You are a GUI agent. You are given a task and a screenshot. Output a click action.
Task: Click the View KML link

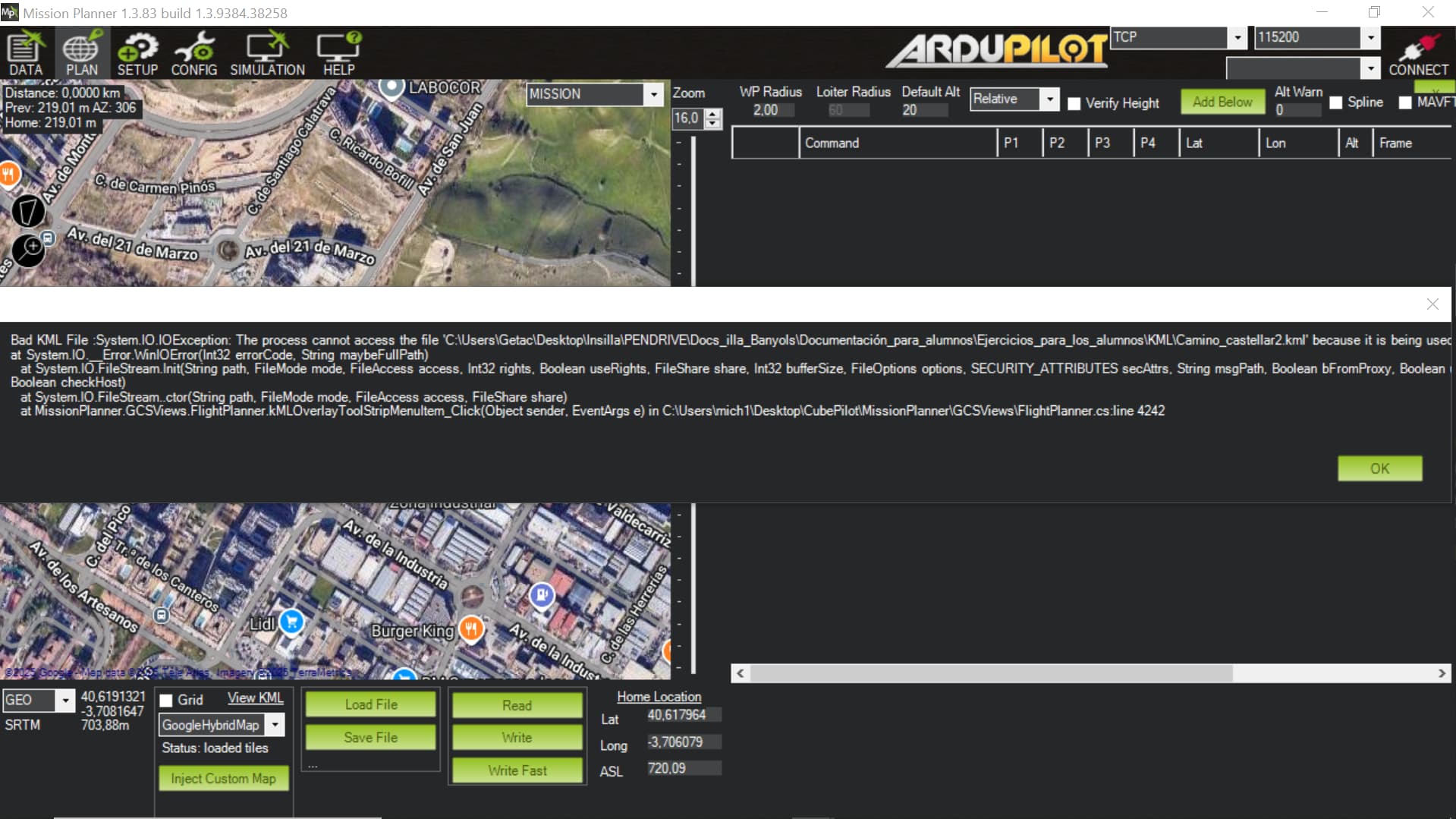pyautogui.click(x=255, y=698)
